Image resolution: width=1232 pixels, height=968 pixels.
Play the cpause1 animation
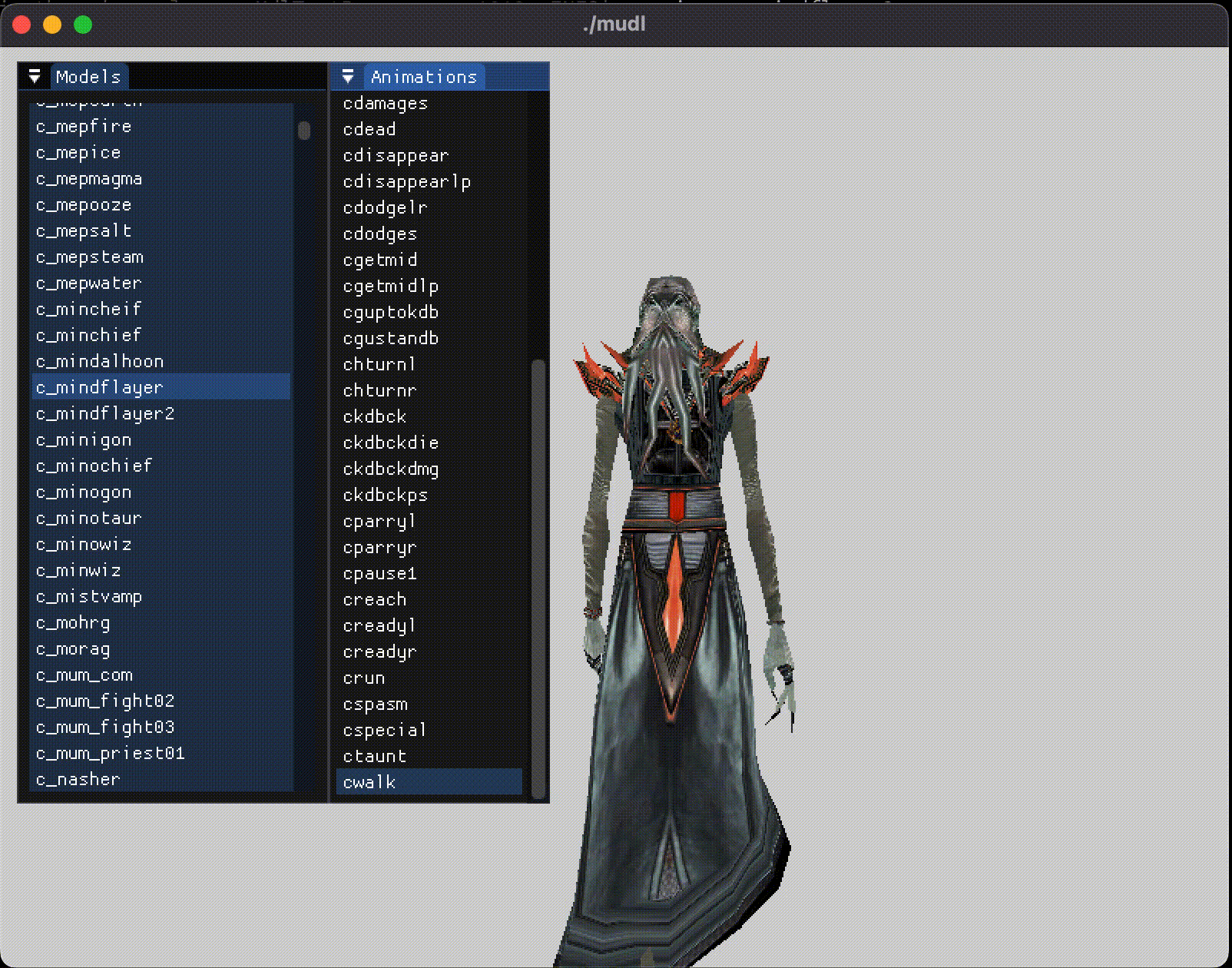click(429, 573)
